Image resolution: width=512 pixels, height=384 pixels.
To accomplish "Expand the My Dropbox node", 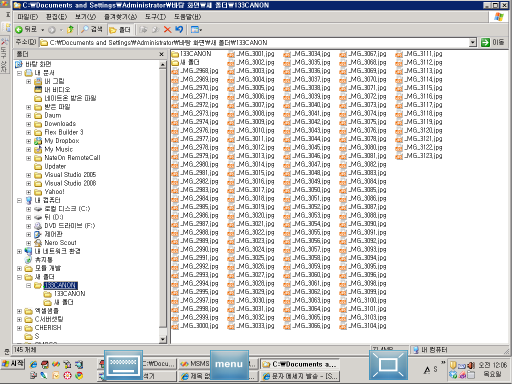I will [28, 141].
